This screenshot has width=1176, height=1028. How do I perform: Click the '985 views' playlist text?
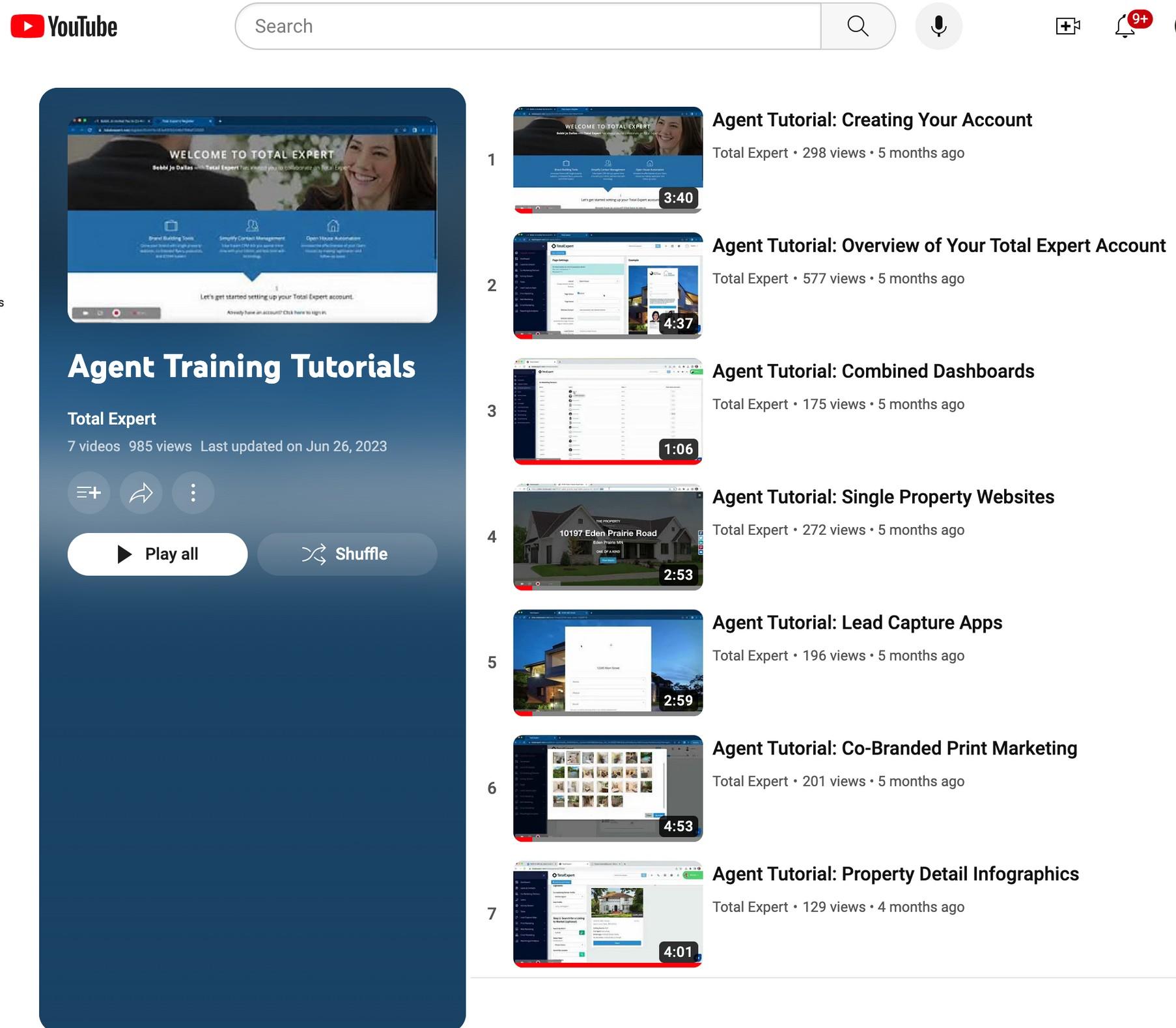[160, 446]
